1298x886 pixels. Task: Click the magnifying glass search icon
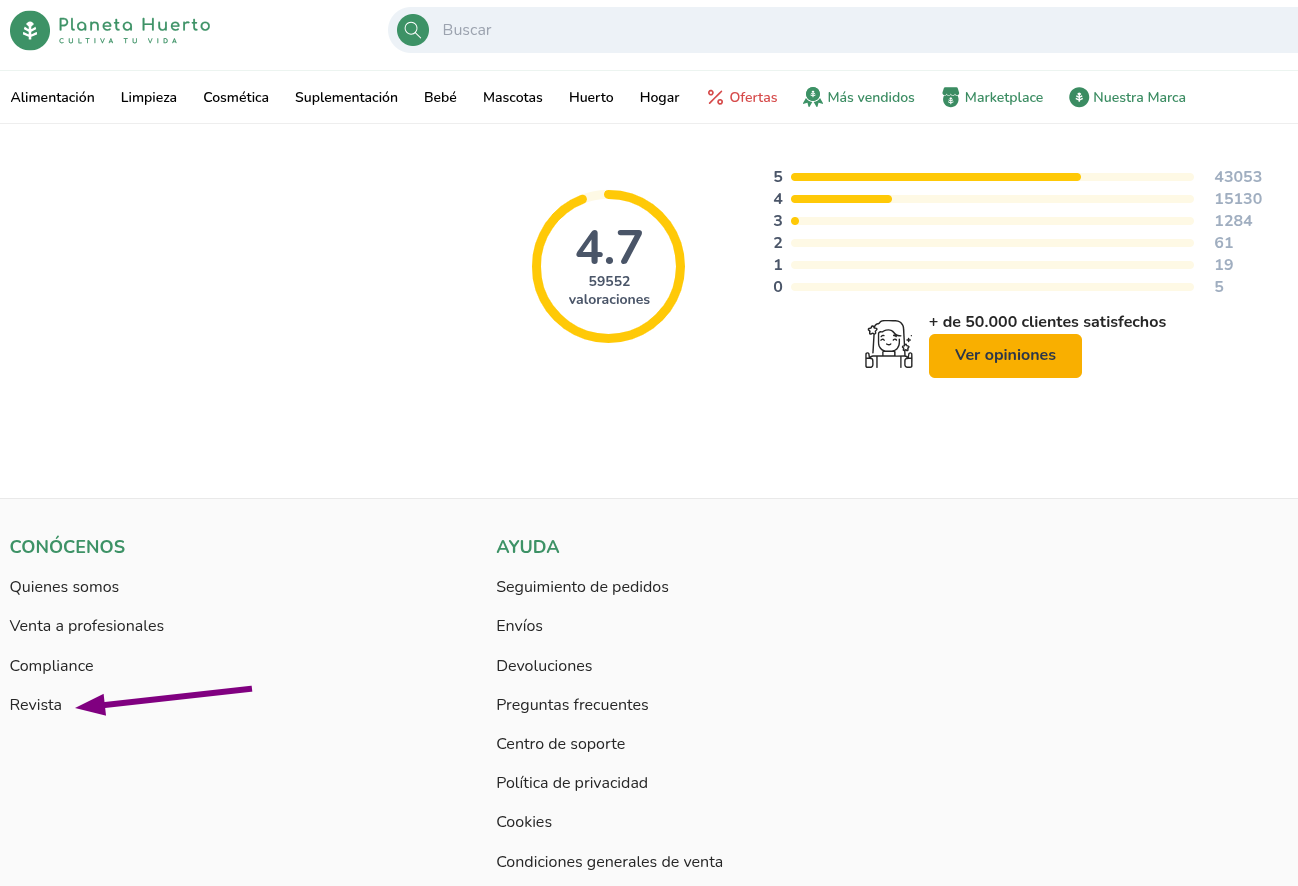413,30
